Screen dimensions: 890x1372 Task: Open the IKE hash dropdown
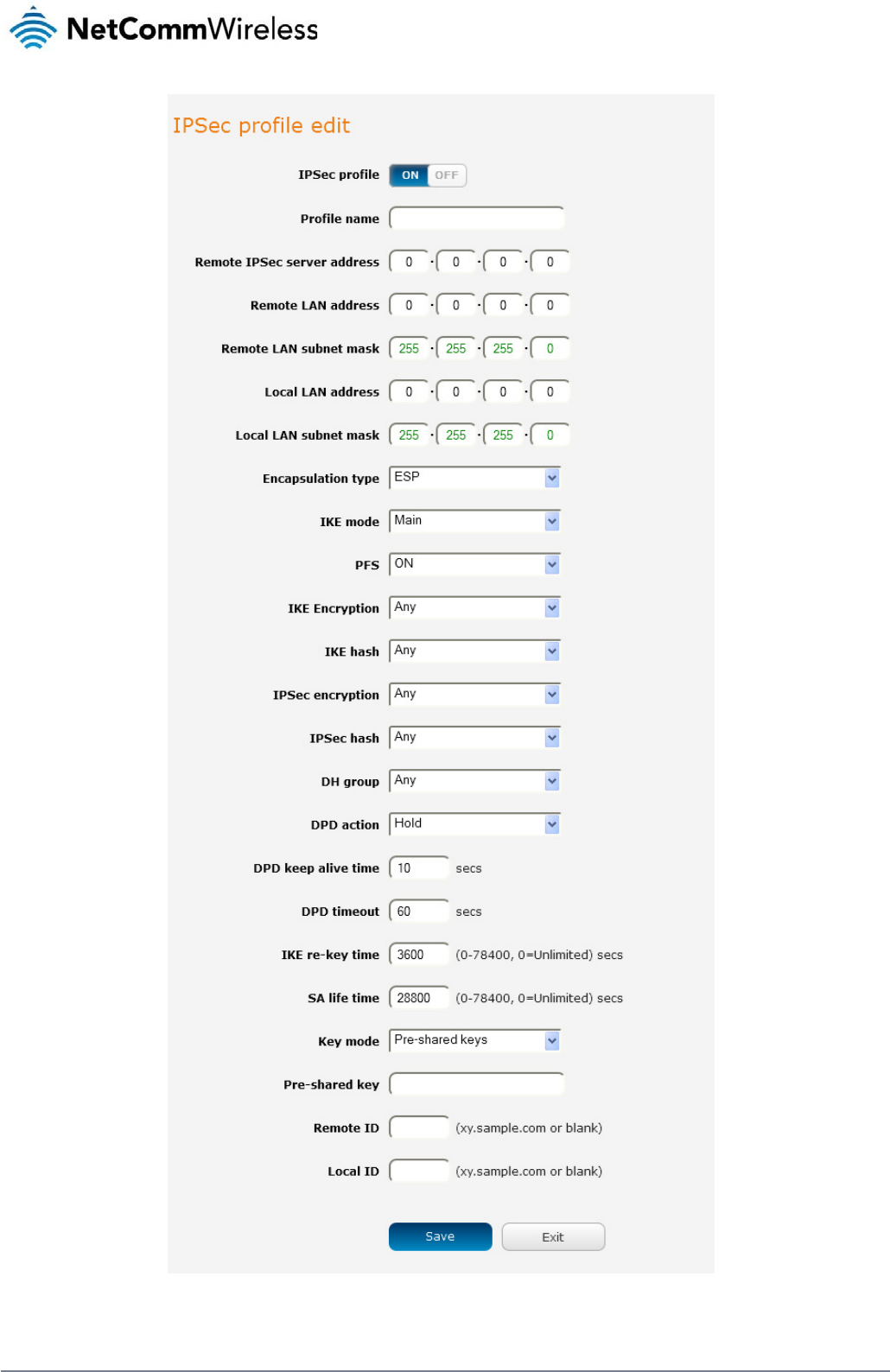tap(474, 651)
